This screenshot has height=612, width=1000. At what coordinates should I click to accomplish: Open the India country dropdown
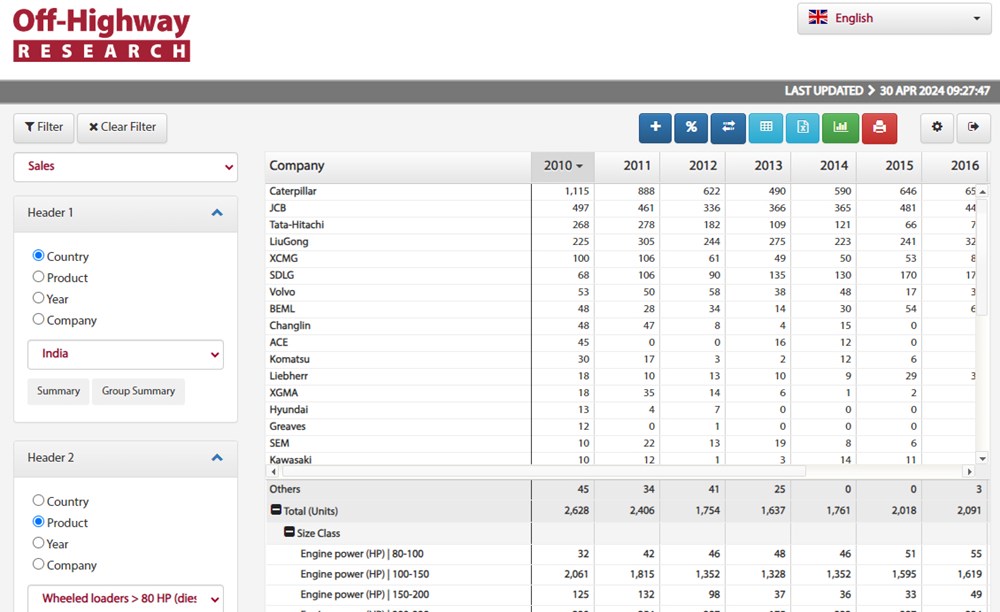125,354
